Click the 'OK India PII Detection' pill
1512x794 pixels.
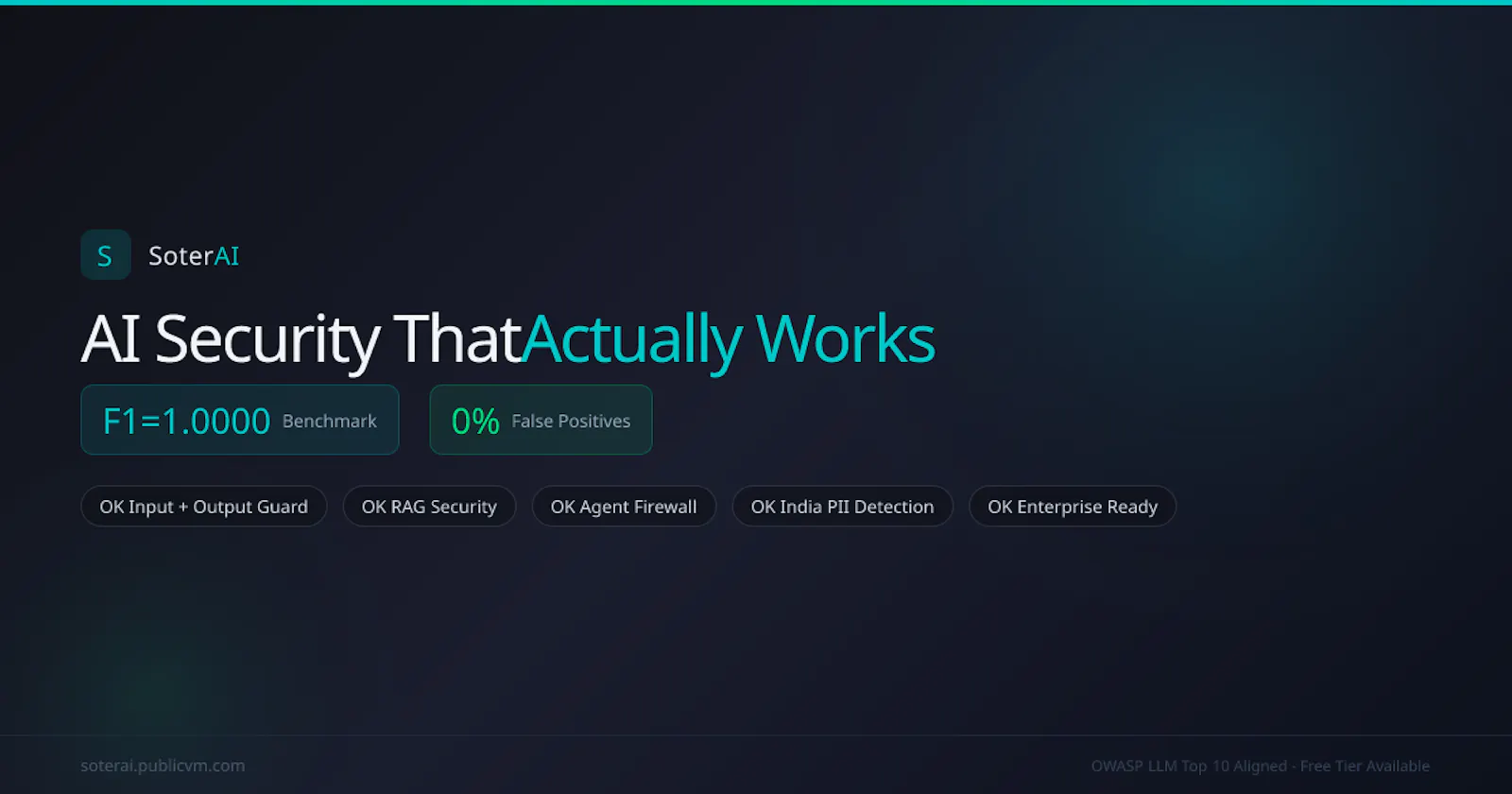click(x=843, y=507)
